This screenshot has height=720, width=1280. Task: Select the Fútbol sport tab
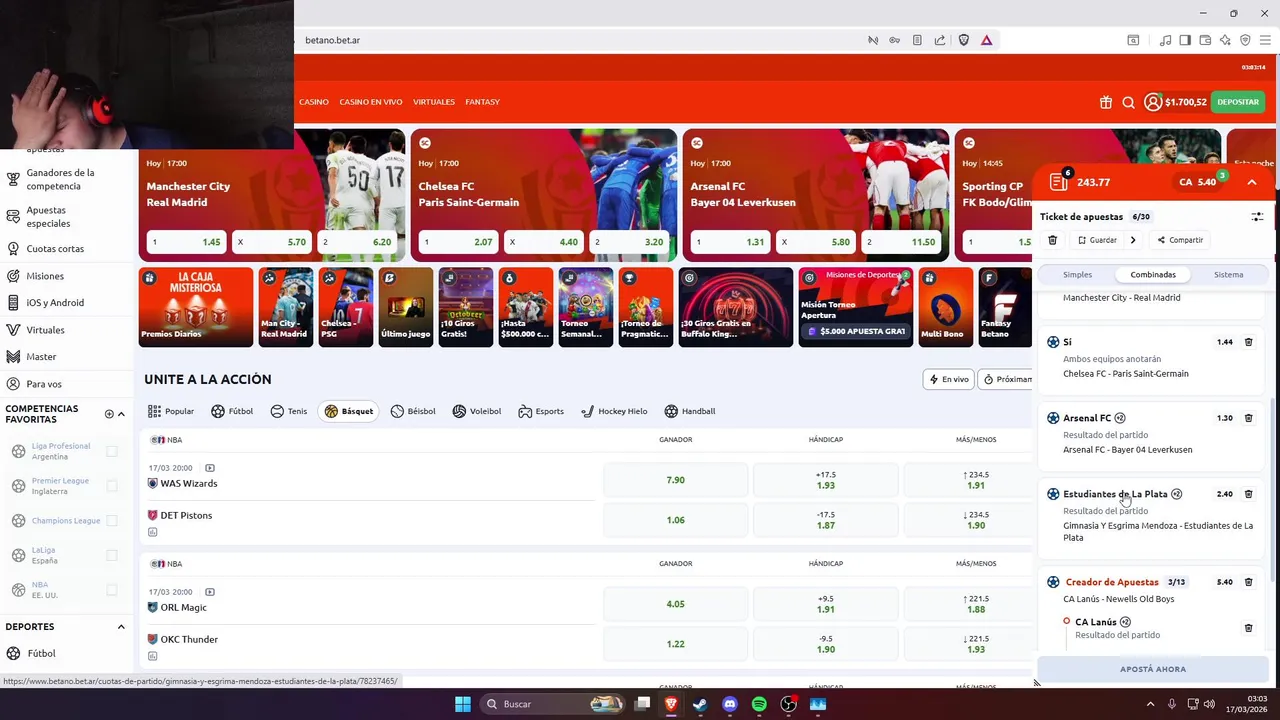pyautogui.click(x=233, y=411)
